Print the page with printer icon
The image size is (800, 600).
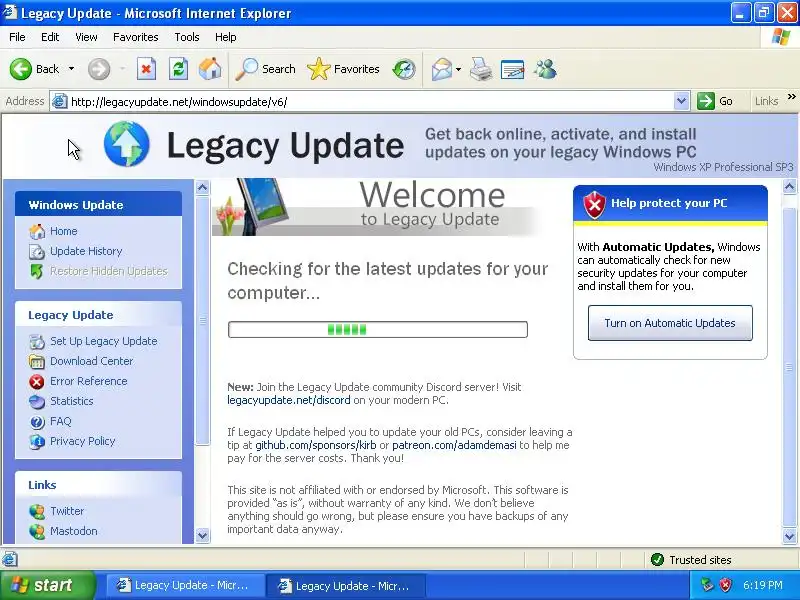pos(481,69)
